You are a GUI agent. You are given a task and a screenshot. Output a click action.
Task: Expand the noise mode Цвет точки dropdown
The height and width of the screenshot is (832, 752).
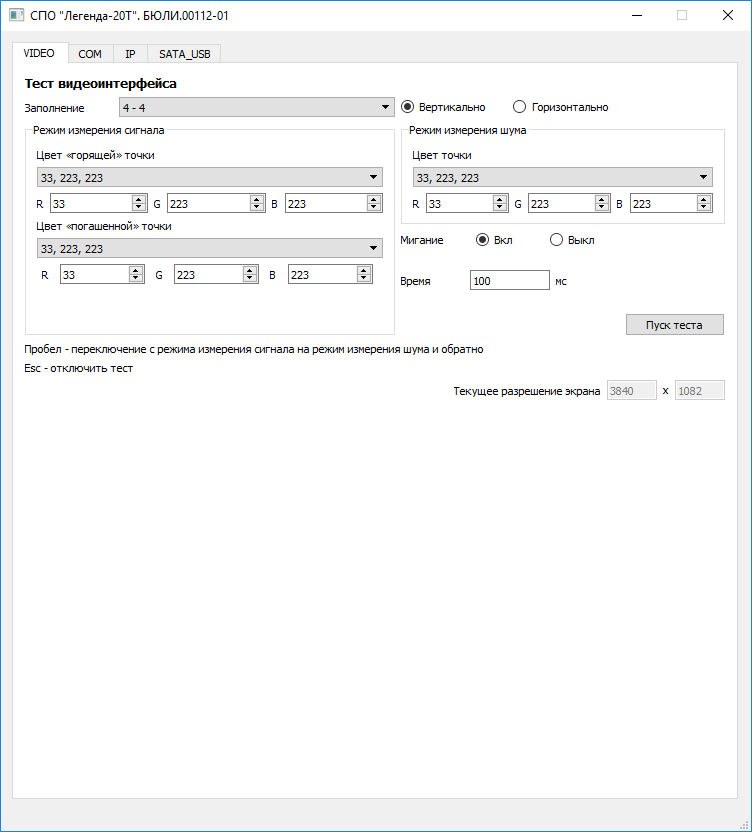pyautogui.click(x=562, y=178)
